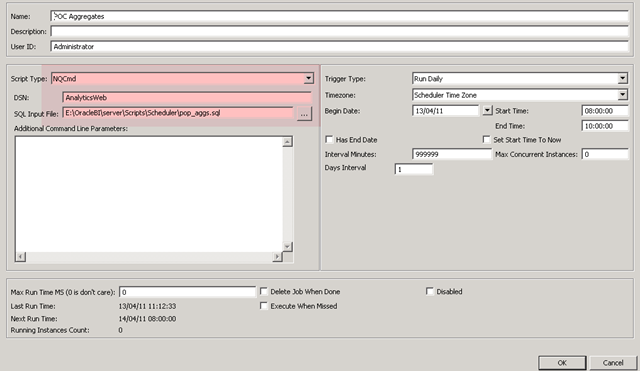Open the Begin Date calendar dropdown

click(487, 111)
